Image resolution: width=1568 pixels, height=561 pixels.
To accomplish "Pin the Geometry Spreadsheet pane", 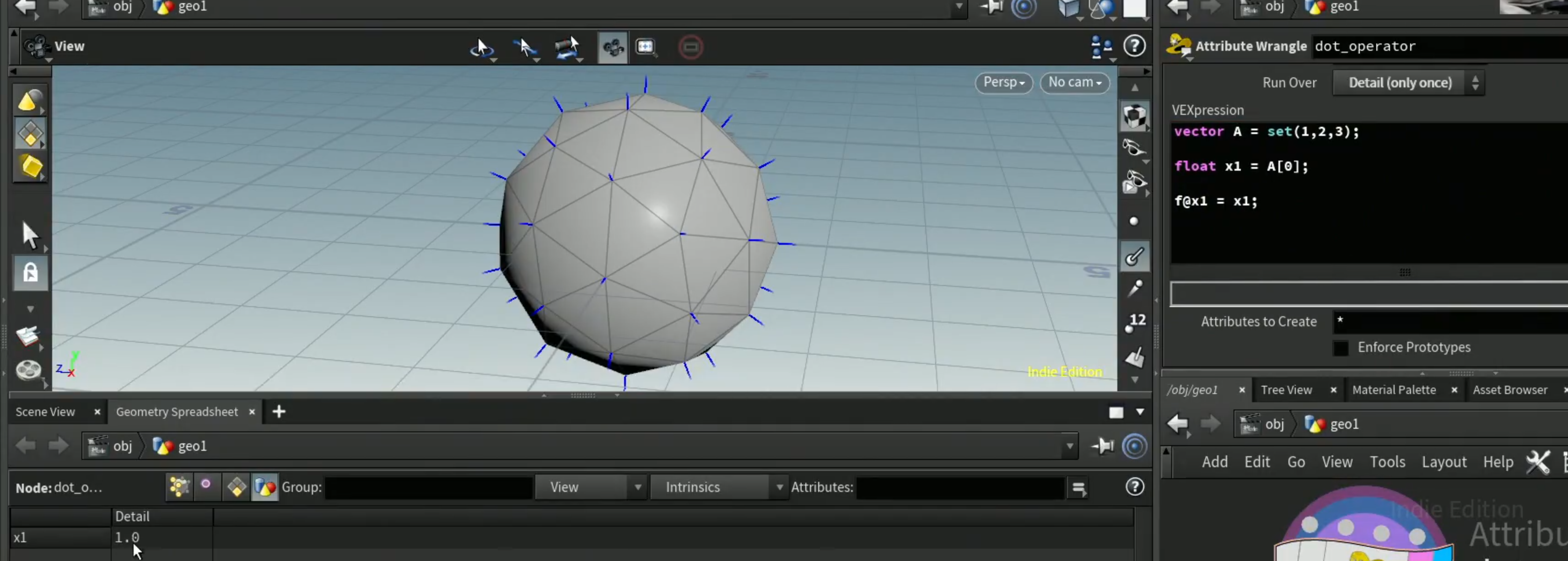I will click(1102, 445).
